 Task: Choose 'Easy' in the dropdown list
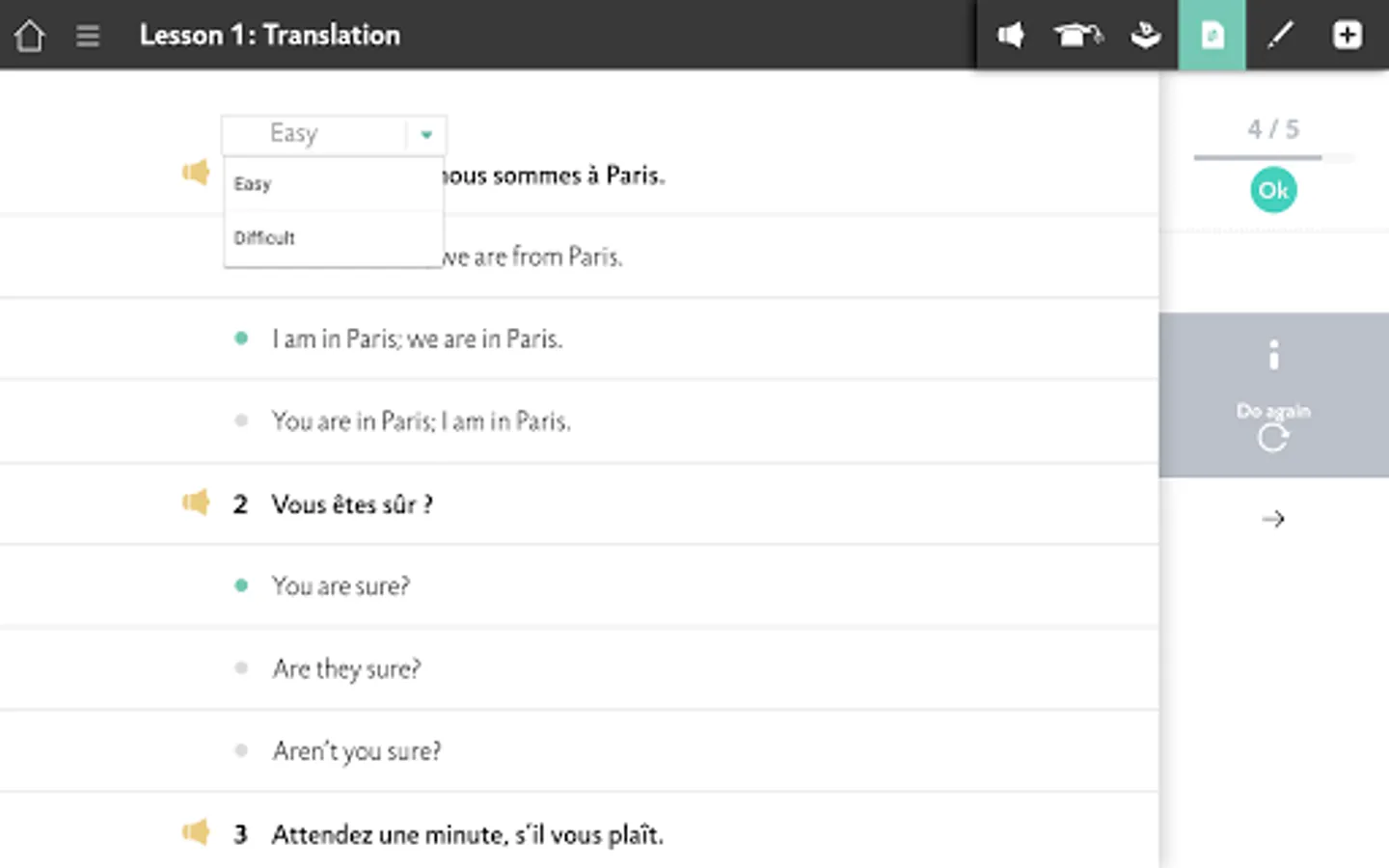(x=253, y=184)
